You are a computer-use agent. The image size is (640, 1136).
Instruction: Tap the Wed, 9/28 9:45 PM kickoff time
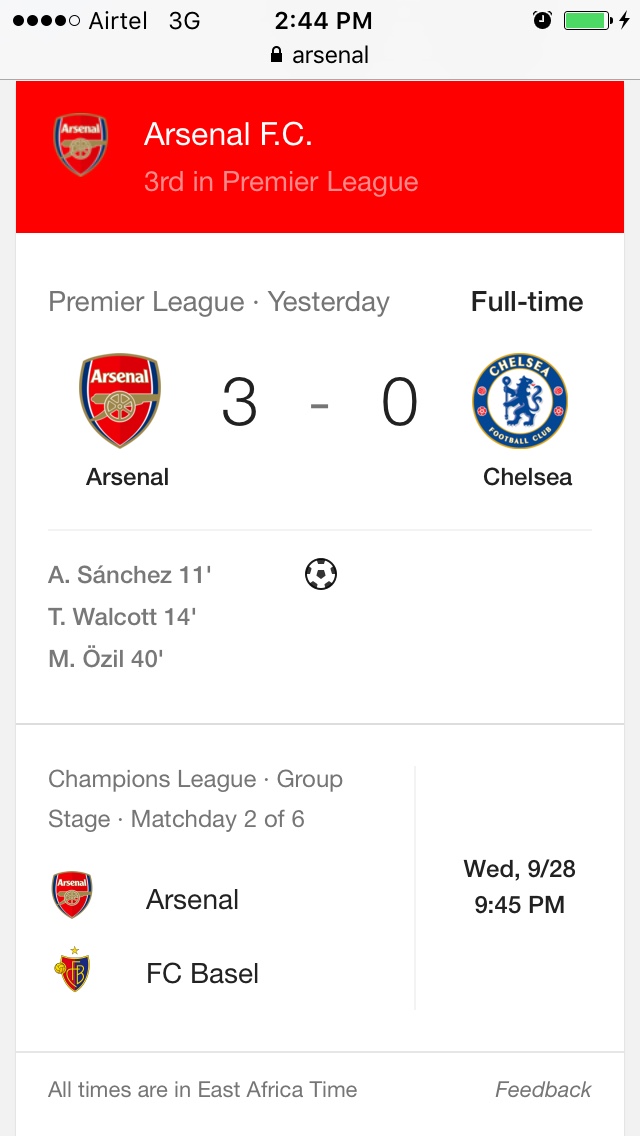pyautogui.click(x=519, y=887)
